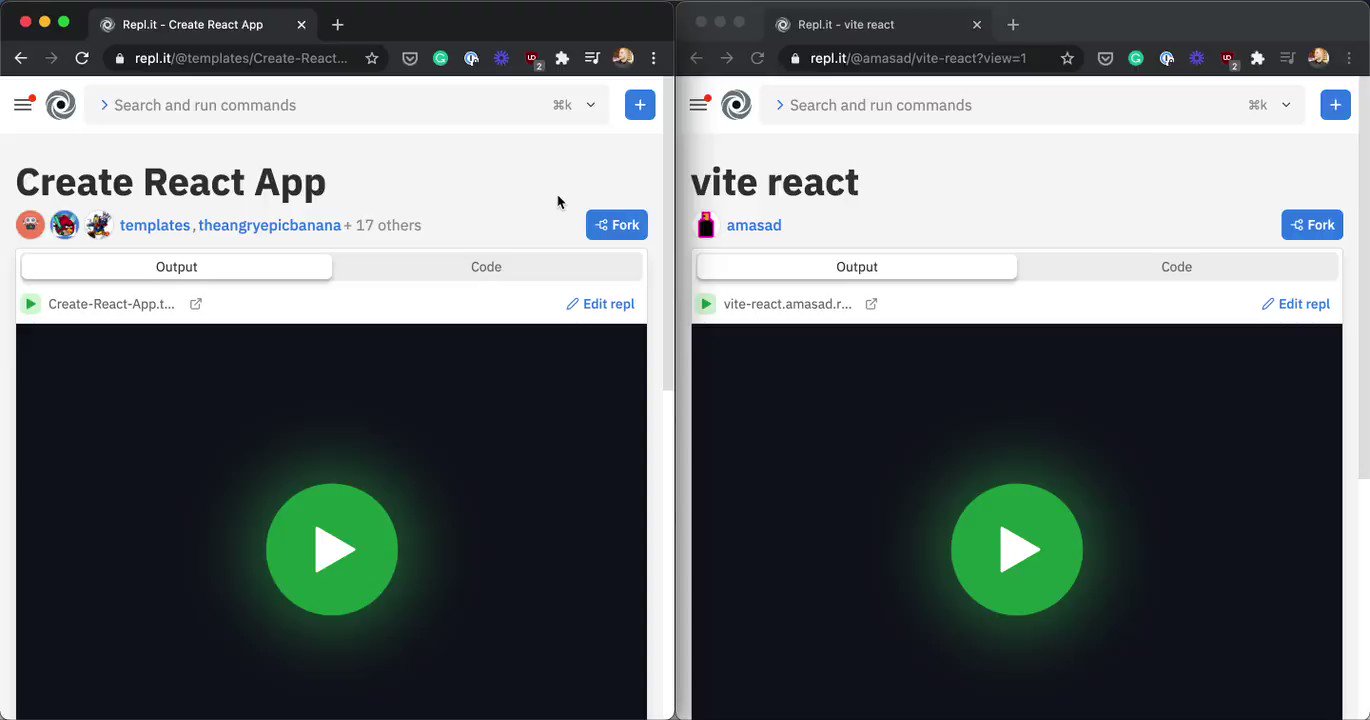Click the blue plus new repl button in Create React App window
This screenshot has height=720, width=1370.
(640, 105)
